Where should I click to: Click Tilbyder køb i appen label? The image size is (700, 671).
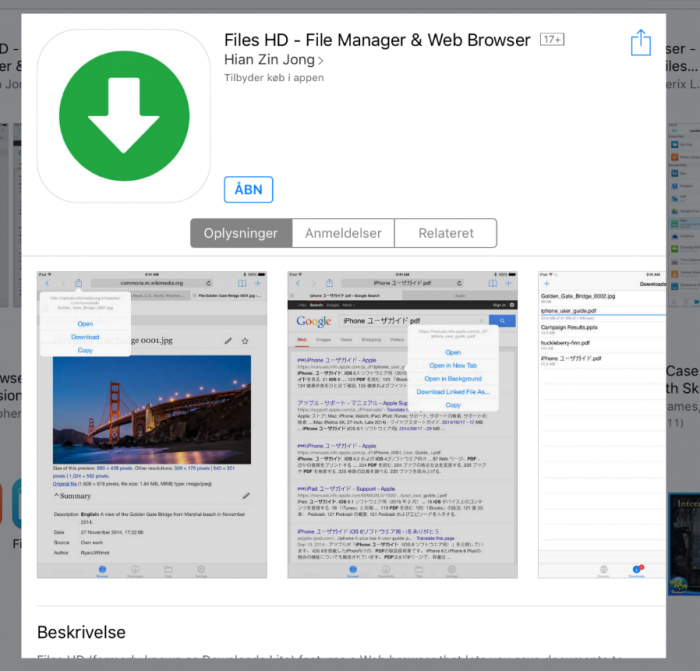tap(274, 78)
